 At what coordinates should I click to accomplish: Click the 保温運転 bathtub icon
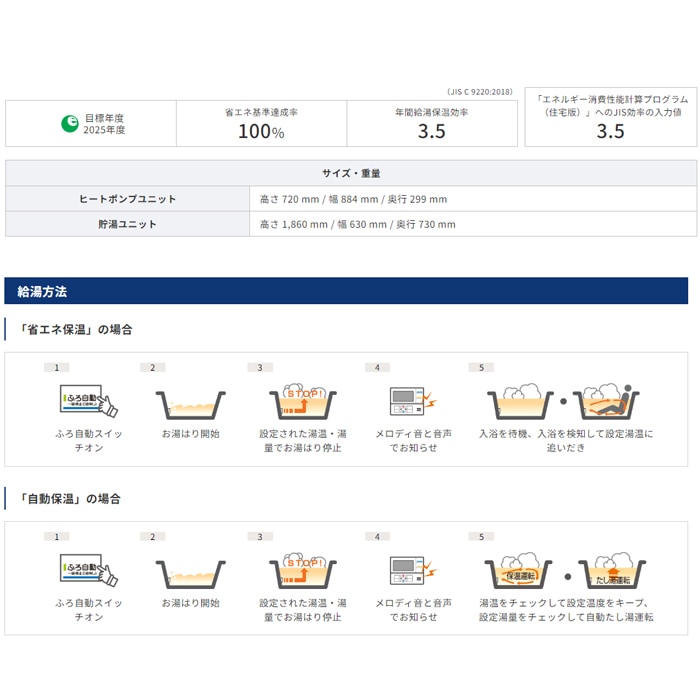click(522, 571)
